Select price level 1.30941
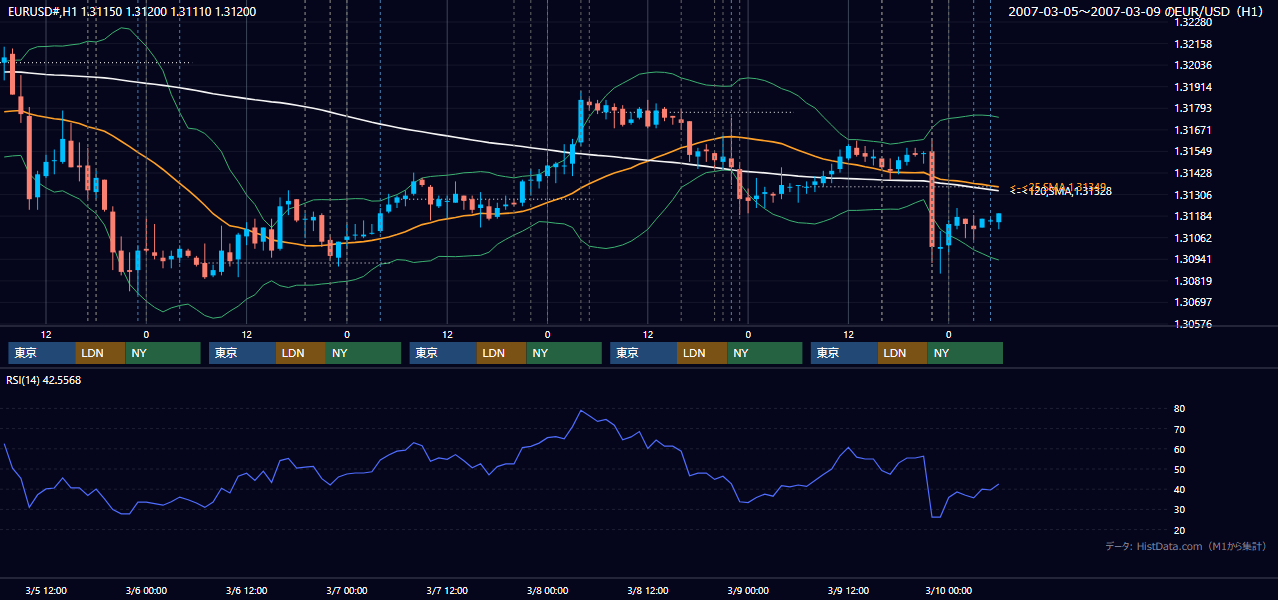This screenshot has width=1278, height=600. 1193,259
